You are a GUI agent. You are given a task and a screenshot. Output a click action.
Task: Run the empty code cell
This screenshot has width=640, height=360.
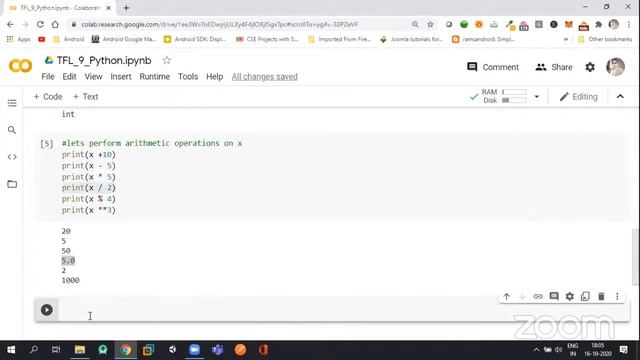click(47, 310)
